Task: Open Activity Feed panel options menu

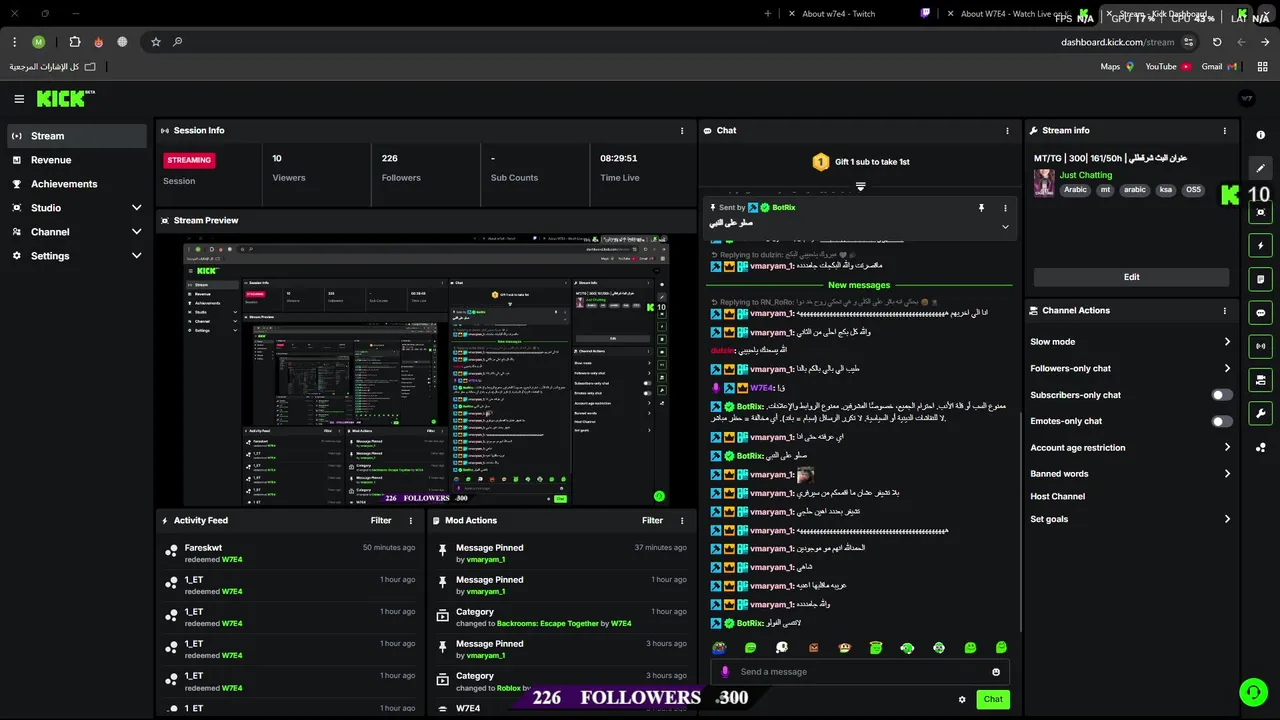Action: [410, 521]
